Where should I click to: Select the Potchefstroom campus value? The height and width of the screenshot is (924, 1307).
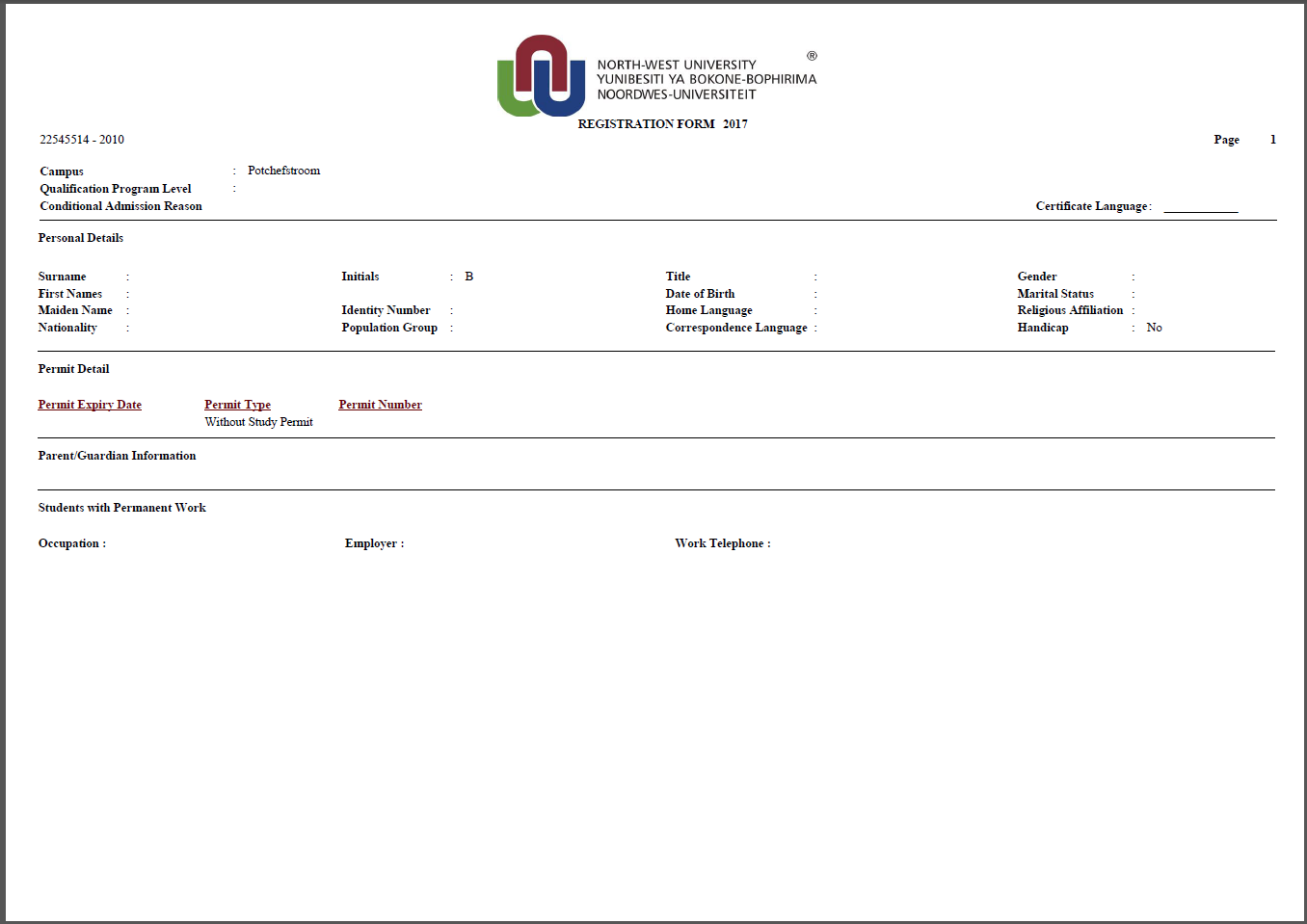pyautogui.click(x=283, y=170)
